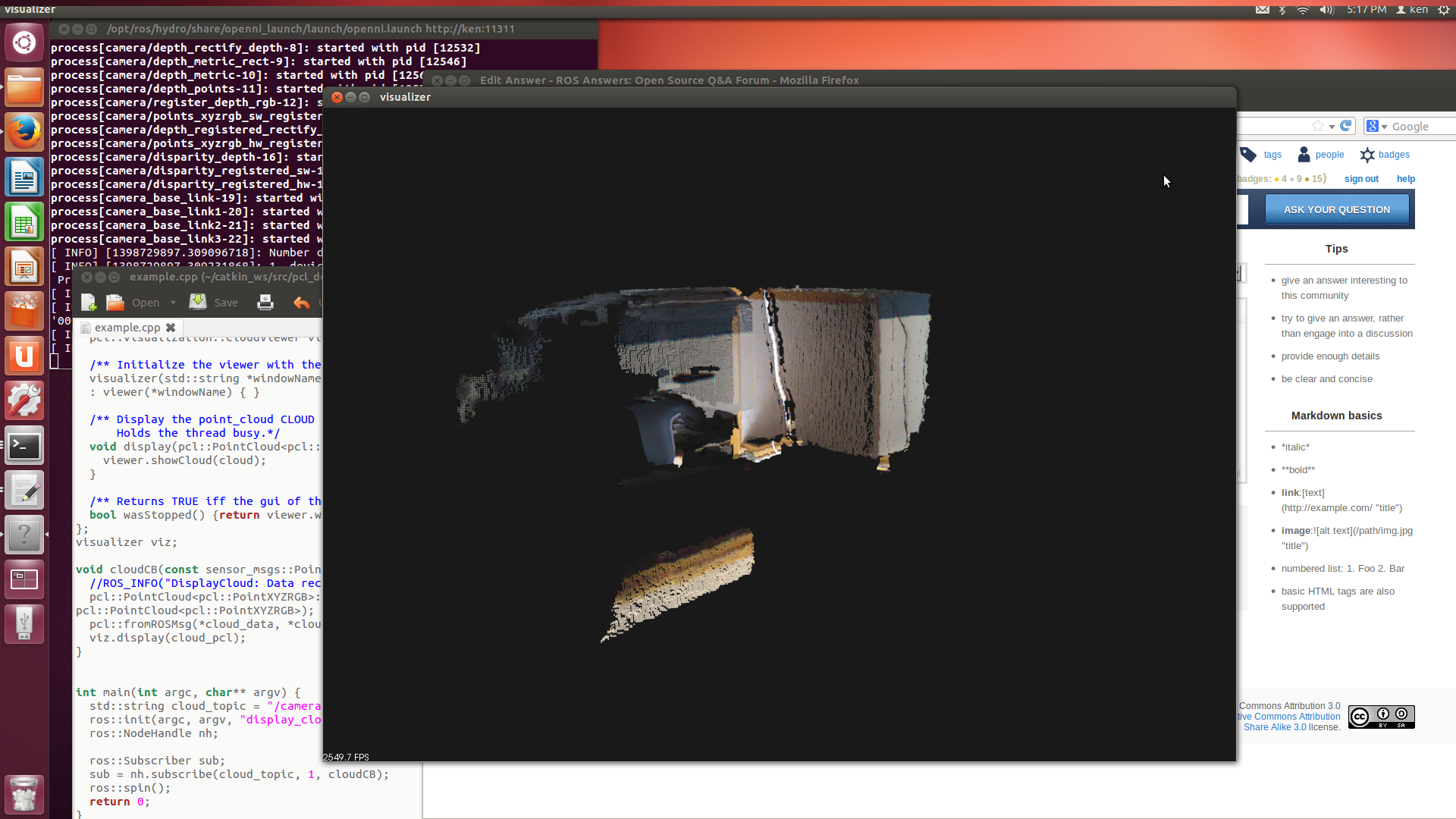Screen dimensions: 1456x819
Task: Open the Bluetooth indicator menu
Action: tap(1282, 10)
